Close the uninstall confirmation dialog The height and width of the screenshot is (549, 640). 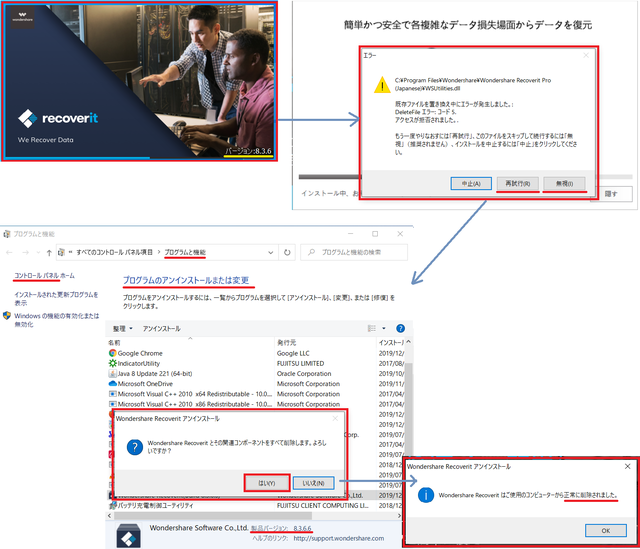[x=335, y=418]
